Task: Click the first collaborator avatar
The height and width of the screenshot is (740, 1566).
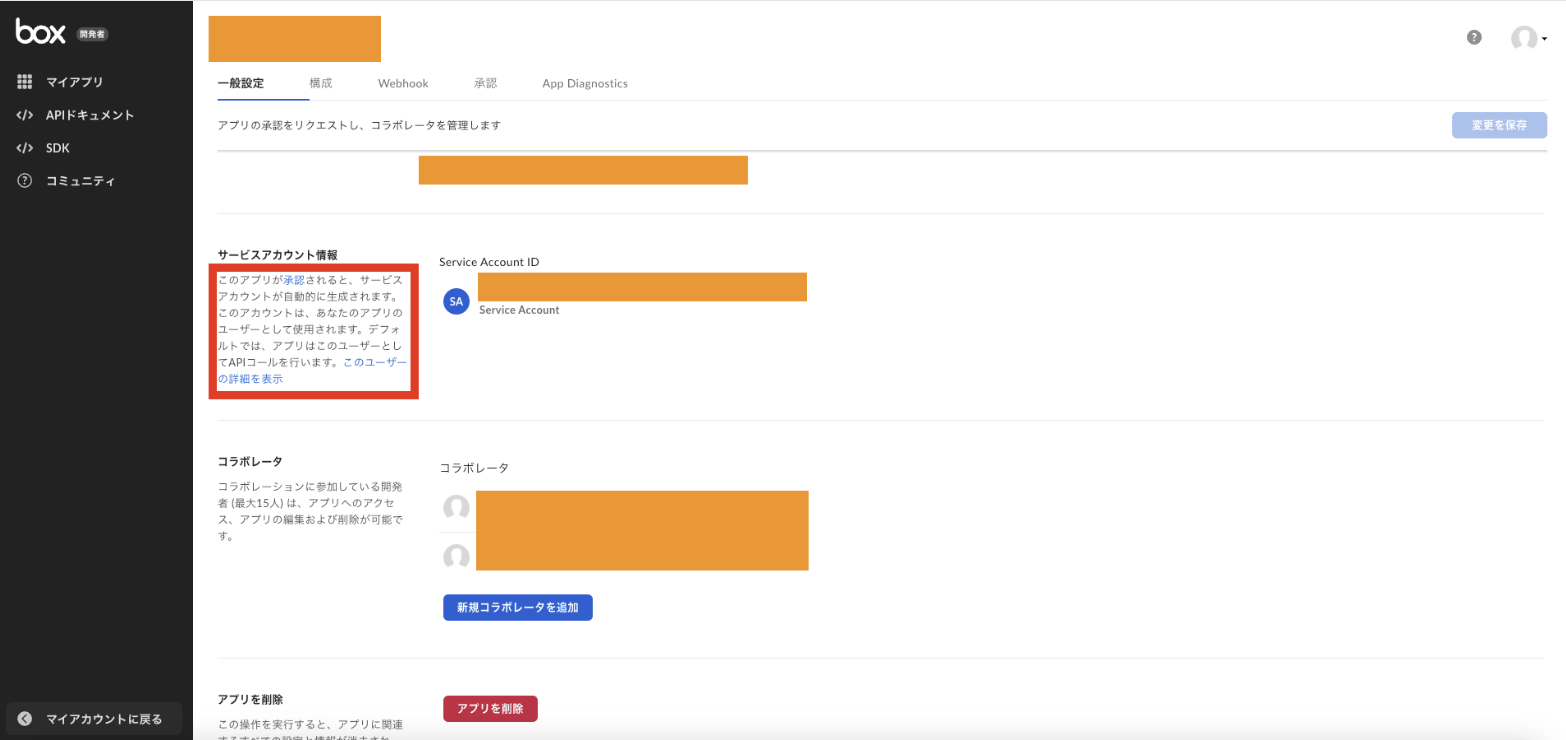Action: click(456, 508)
